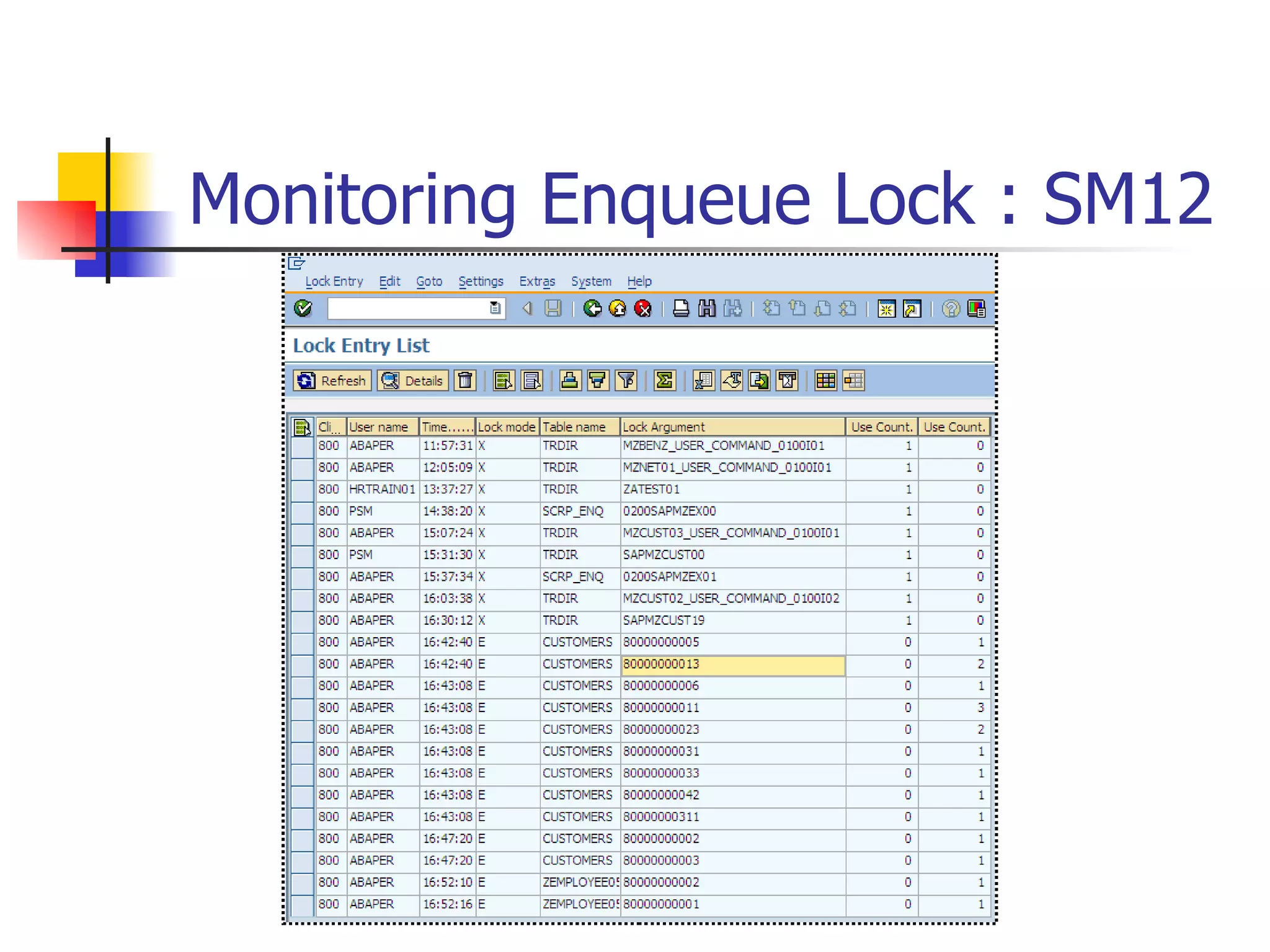
Task: Click the Set Filter funnel icon
Action: point(626,381)
